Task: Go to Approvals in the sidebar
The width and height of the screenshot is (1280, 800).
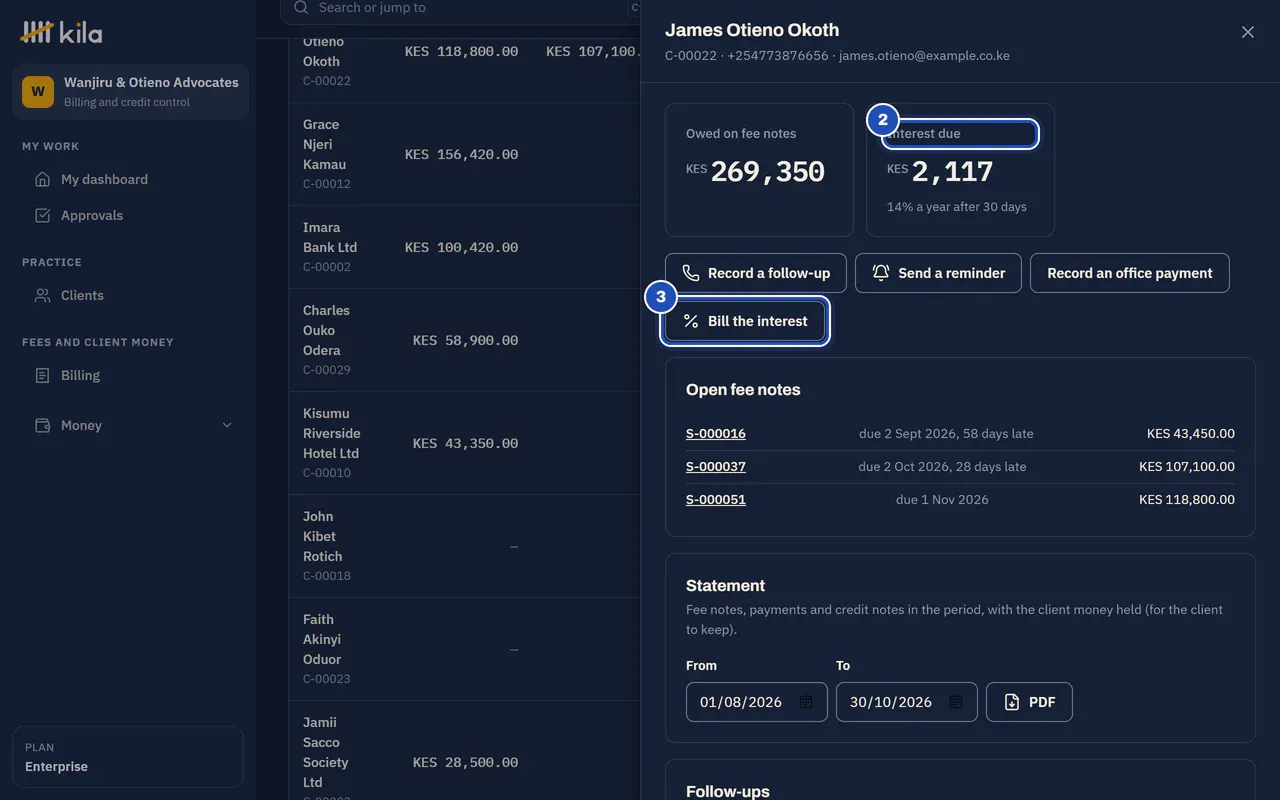Action: [130, 215]
